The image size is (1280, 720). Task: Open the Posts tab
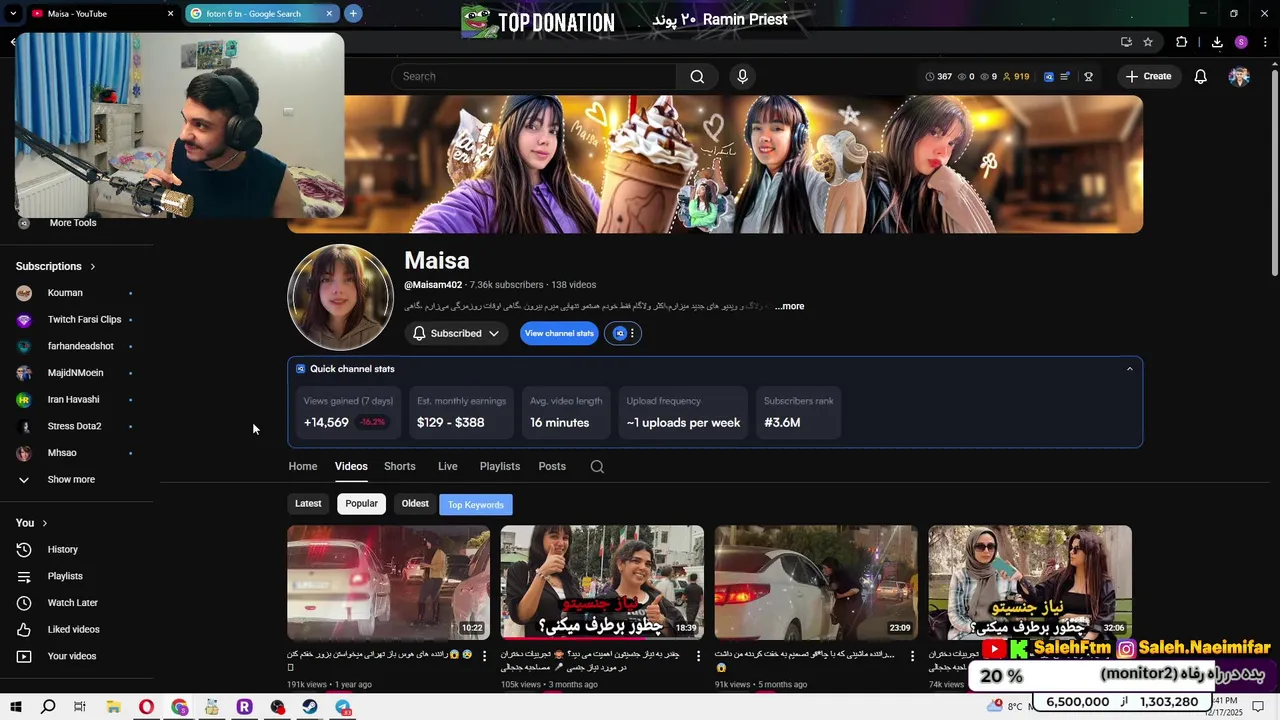[x=552, y=466]
